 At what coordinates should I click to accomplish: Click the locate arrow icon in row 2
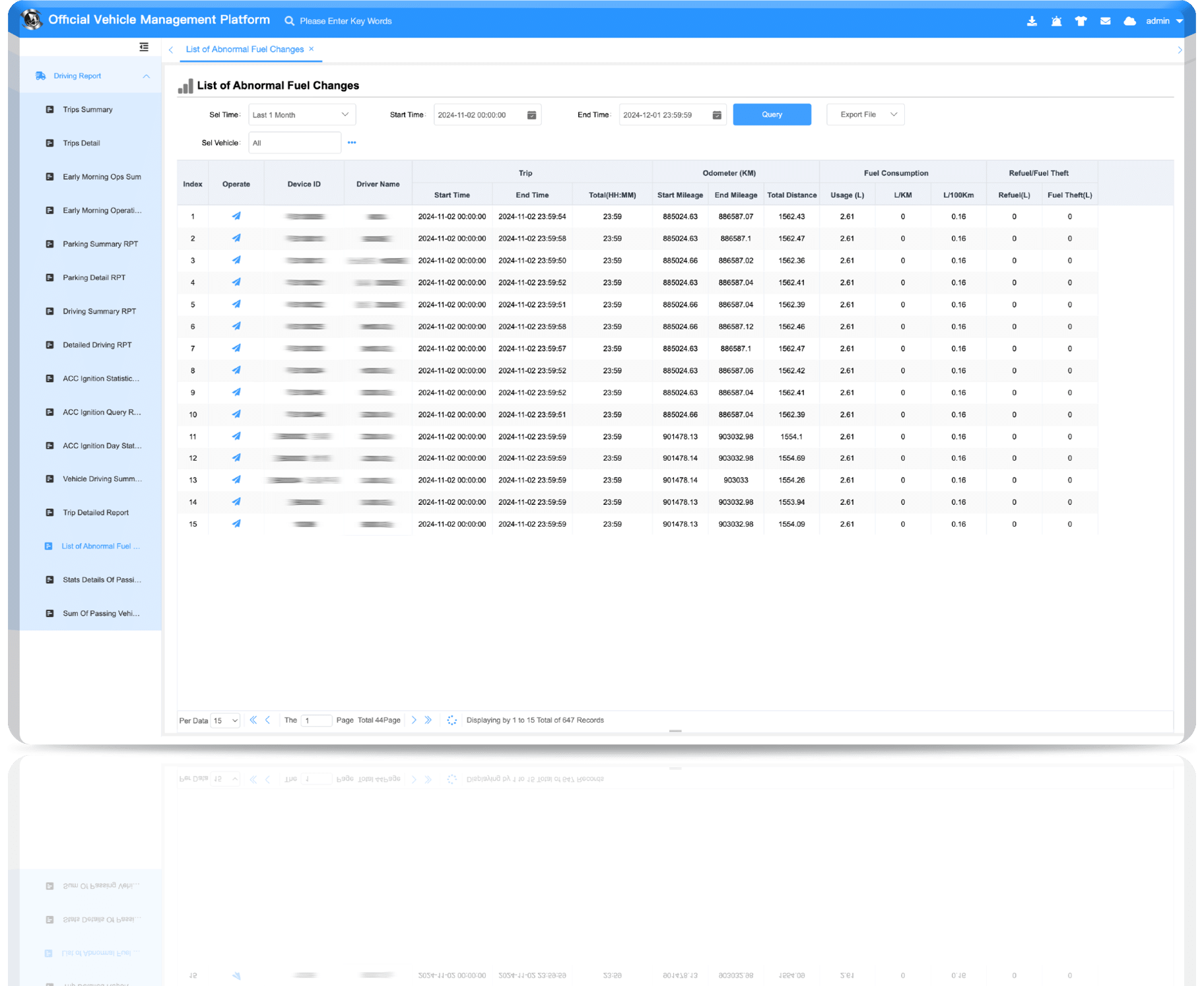(x=236, y=238)
